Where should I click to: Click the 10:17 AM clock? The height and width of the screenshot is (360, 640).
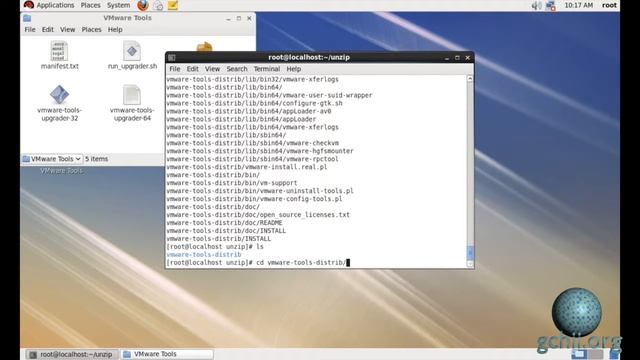pos(578,5)
